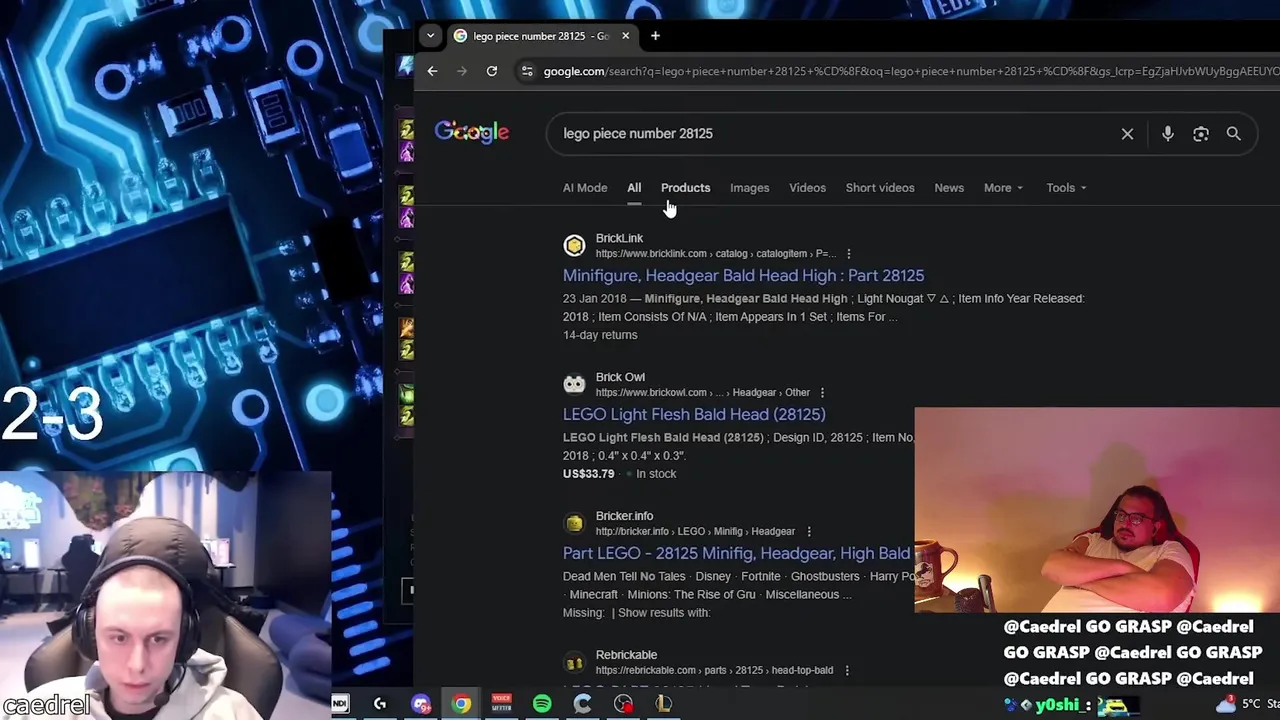Image resolution: width=1280 pixels, height=720 pixels.
Task: Open a new browser tab
Action: click(x=655, y=36)
